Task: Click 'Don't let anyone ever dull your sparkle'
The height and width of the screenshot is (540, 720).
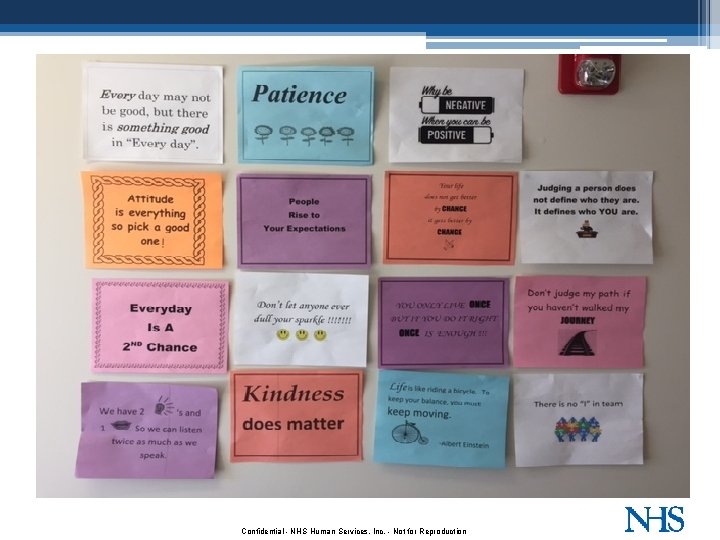Action: tap(303, 312)
